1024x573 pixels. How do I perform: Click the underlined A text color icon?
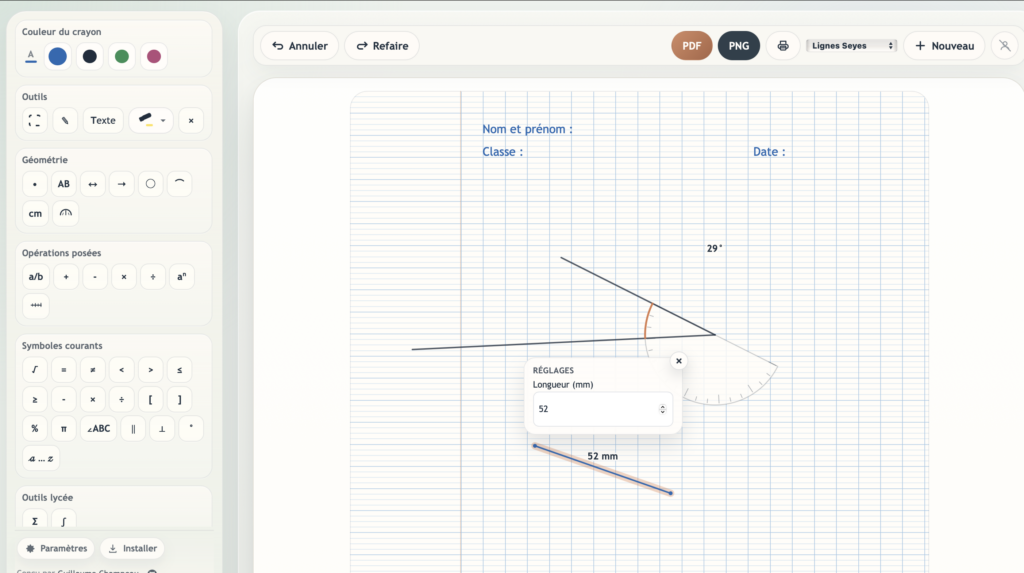click(31, 56)
